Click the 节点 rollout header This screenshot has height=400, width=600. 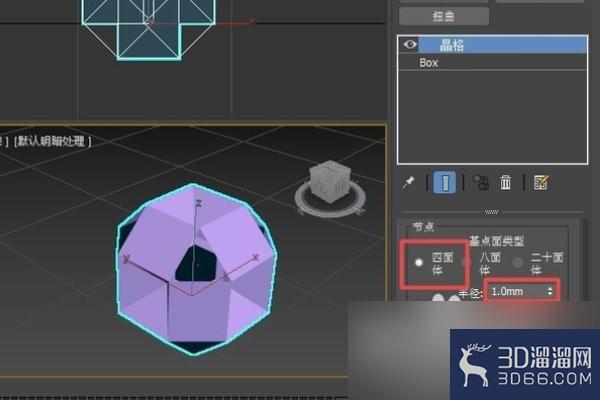(423, 227)
